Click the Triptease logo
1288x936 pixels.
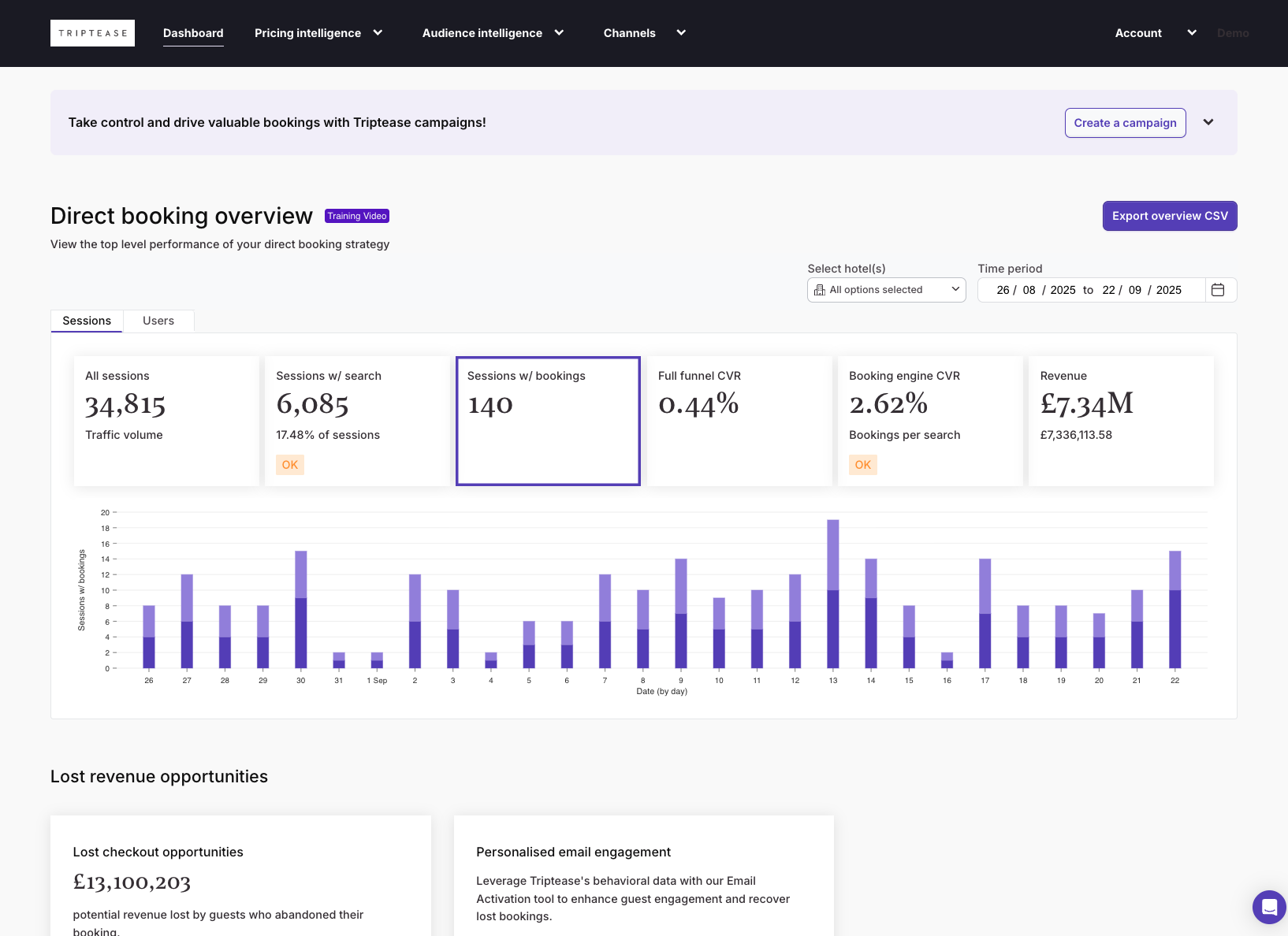(x=92, y=33)
